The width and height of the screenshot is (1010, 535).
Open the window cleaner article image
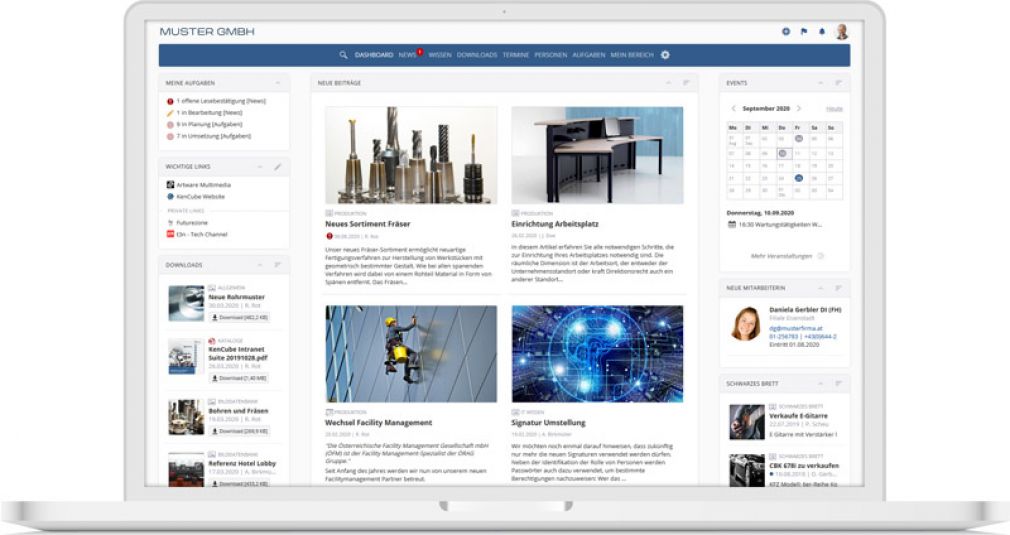click(411, 354)
